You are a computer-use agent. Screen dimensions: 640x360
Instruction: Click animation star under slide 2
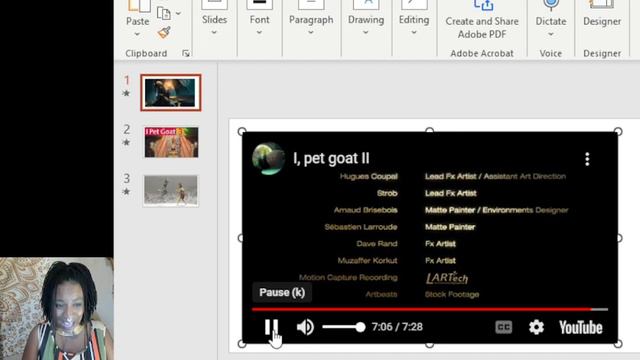(x=127, y=142)
